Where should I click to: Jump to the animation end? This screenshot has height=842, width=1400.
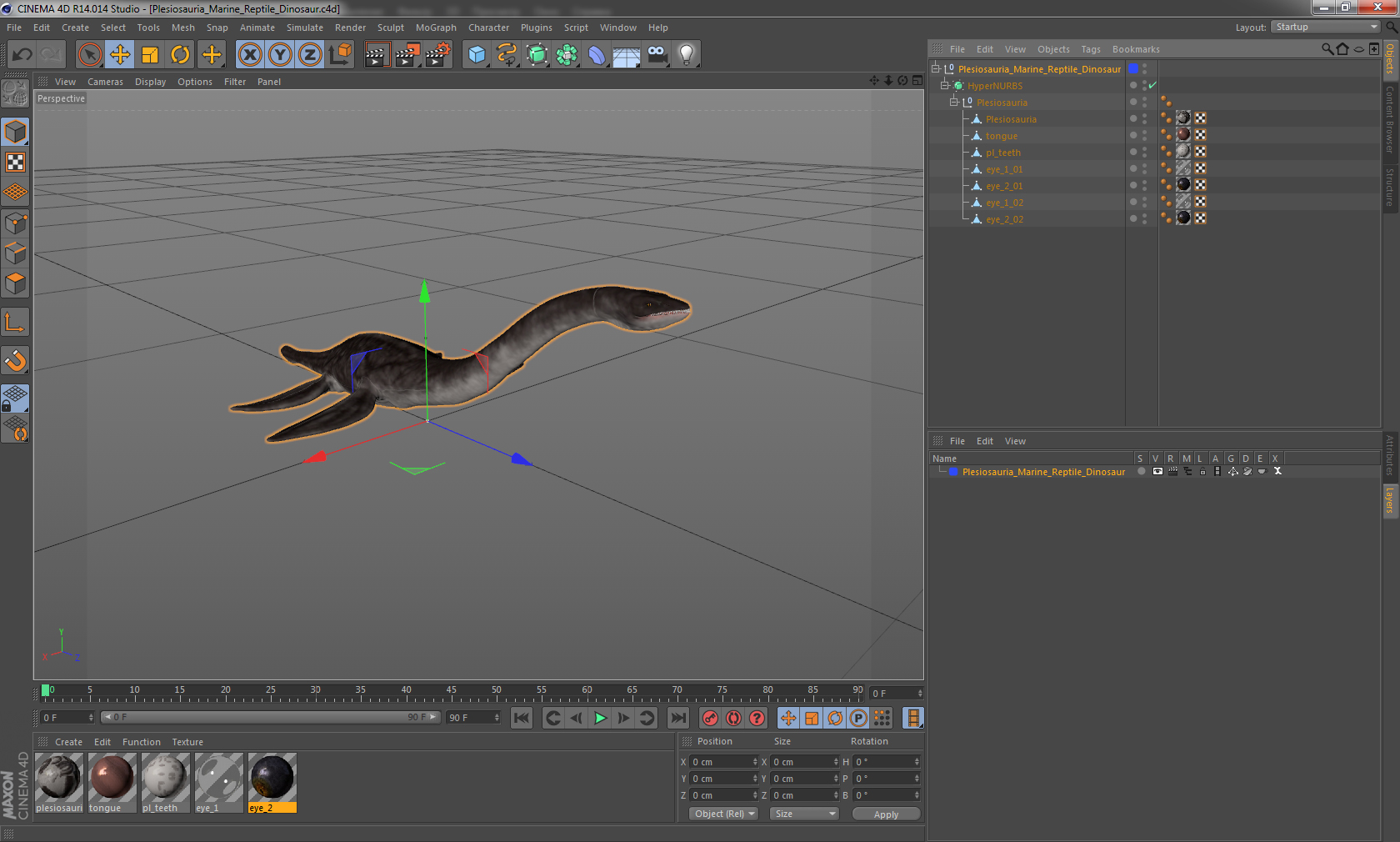[679, 718]
